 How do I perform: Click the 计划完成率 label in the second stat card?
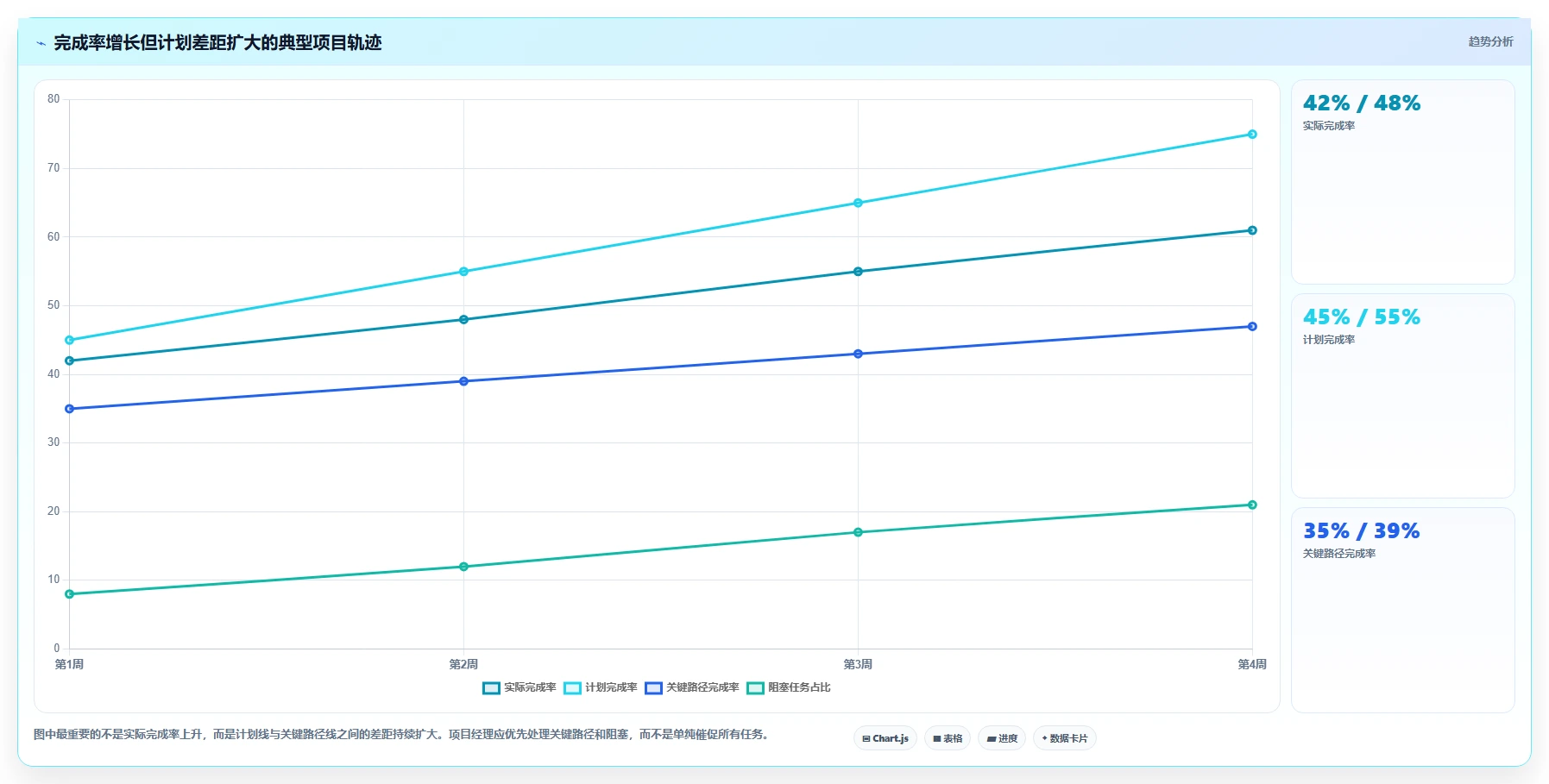tap(1329, 340)
